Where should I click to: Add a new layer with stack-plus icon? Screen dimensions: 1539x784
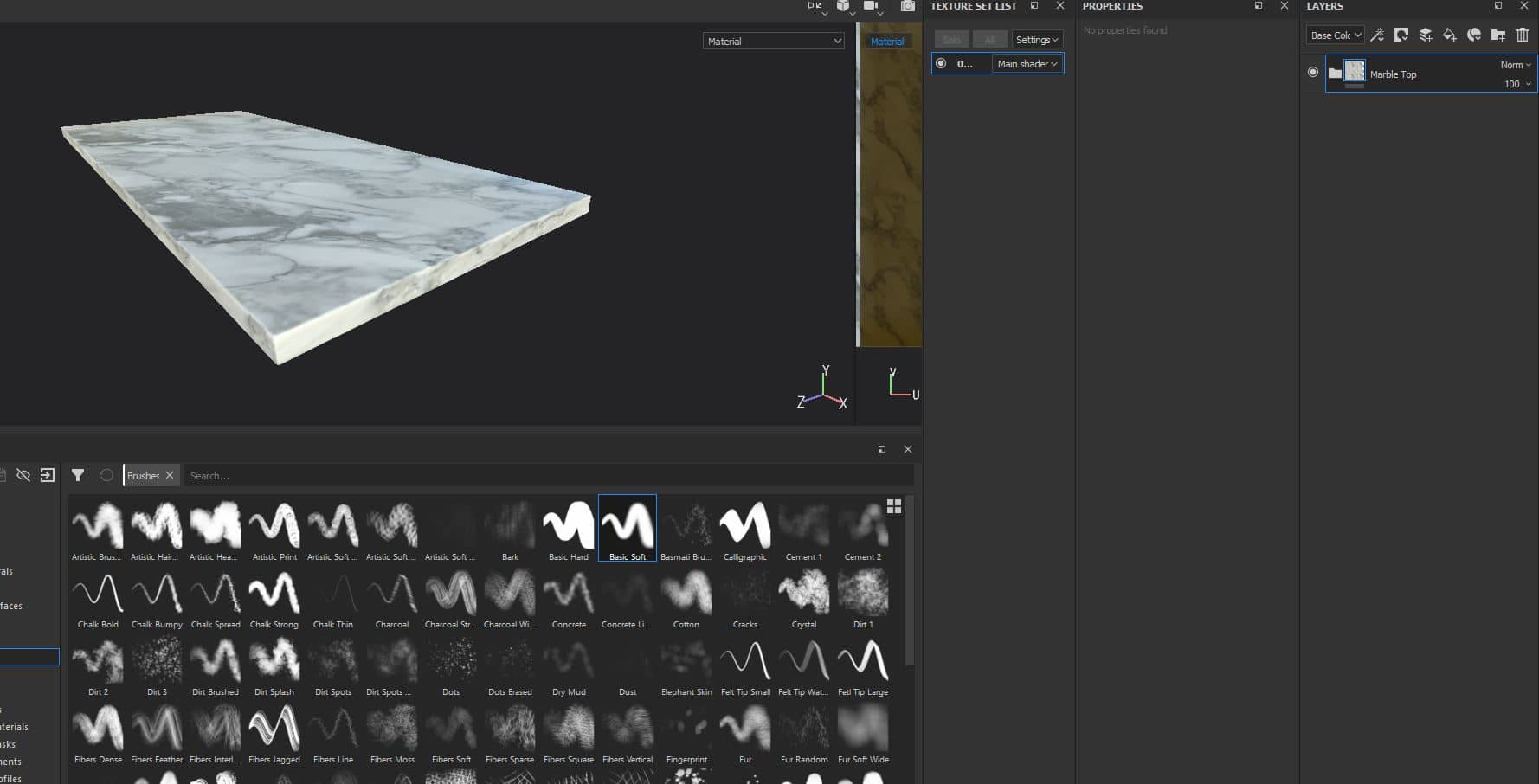click(x=1426, y=35)
